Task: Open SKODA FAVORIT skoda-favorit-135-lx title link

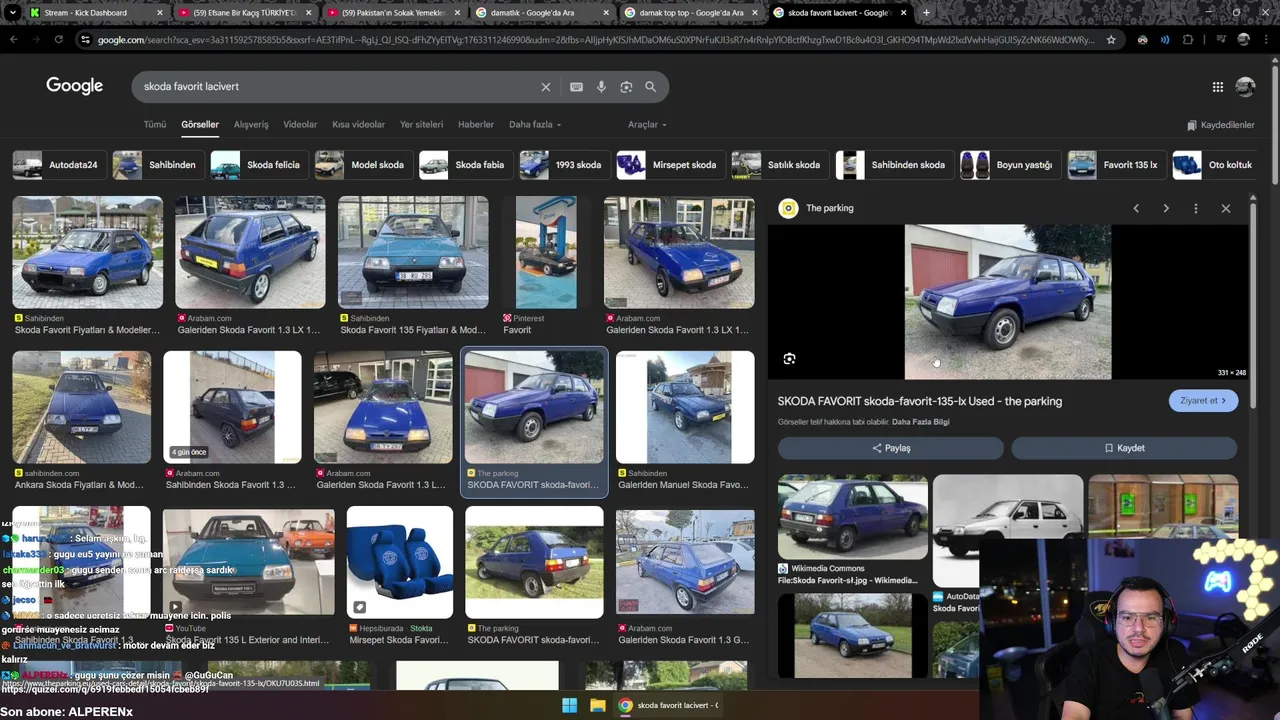Action: click(920, 401)
